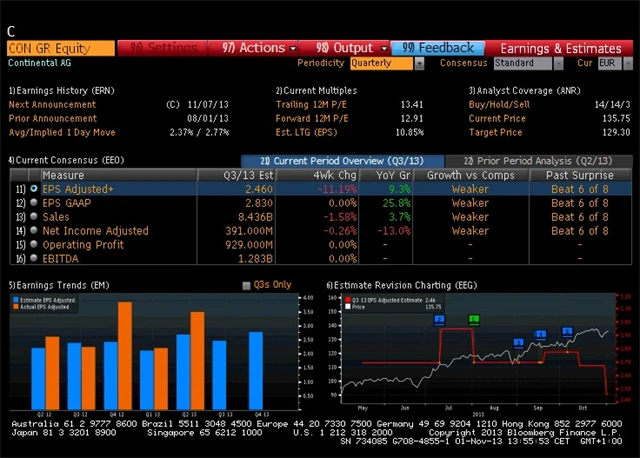Open the Consensus Standard dropdown
This screenshot has width=640, height=458.
pos(526,63)
